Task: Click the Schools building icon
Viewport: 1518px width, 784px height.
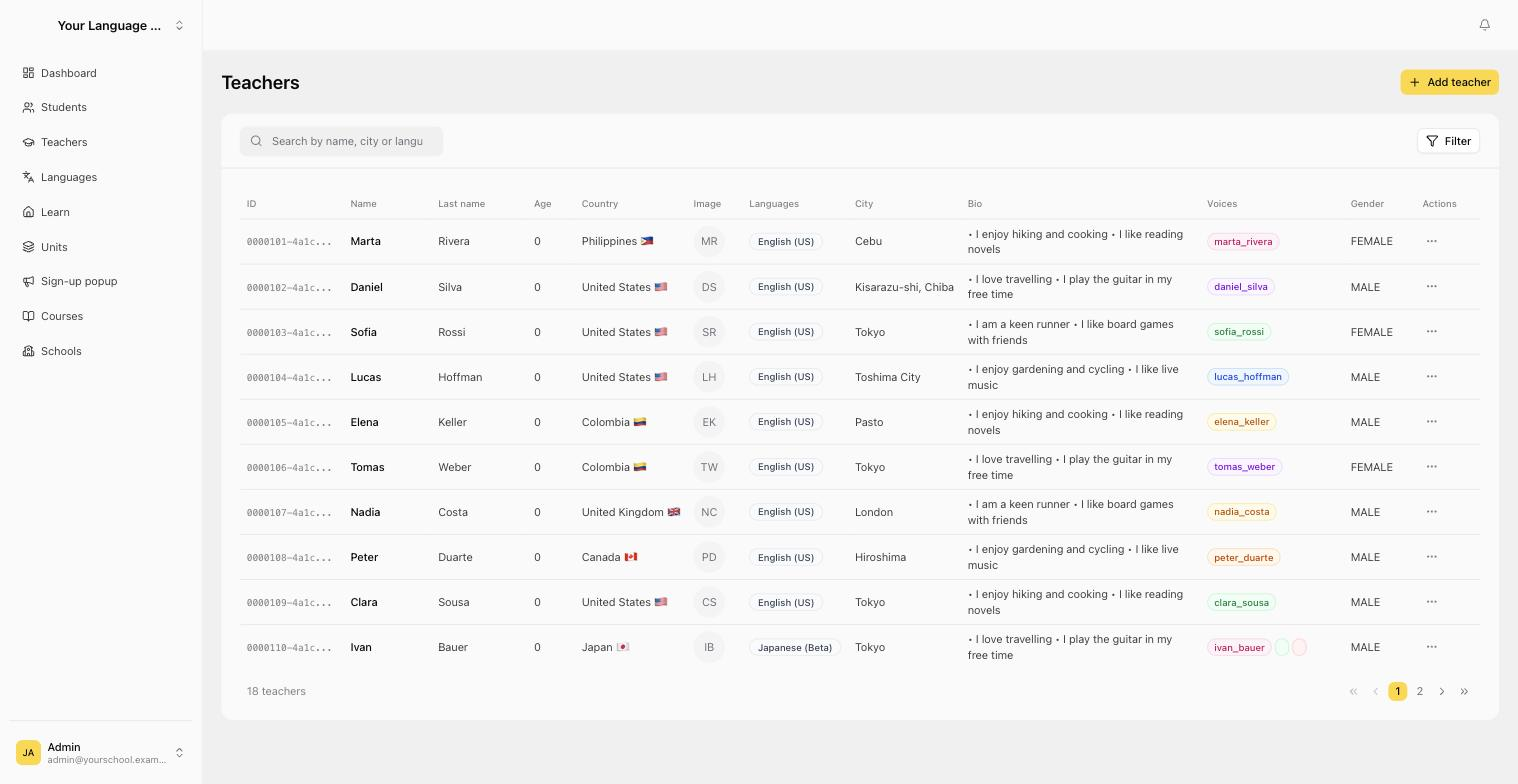Action: point(28,351)
